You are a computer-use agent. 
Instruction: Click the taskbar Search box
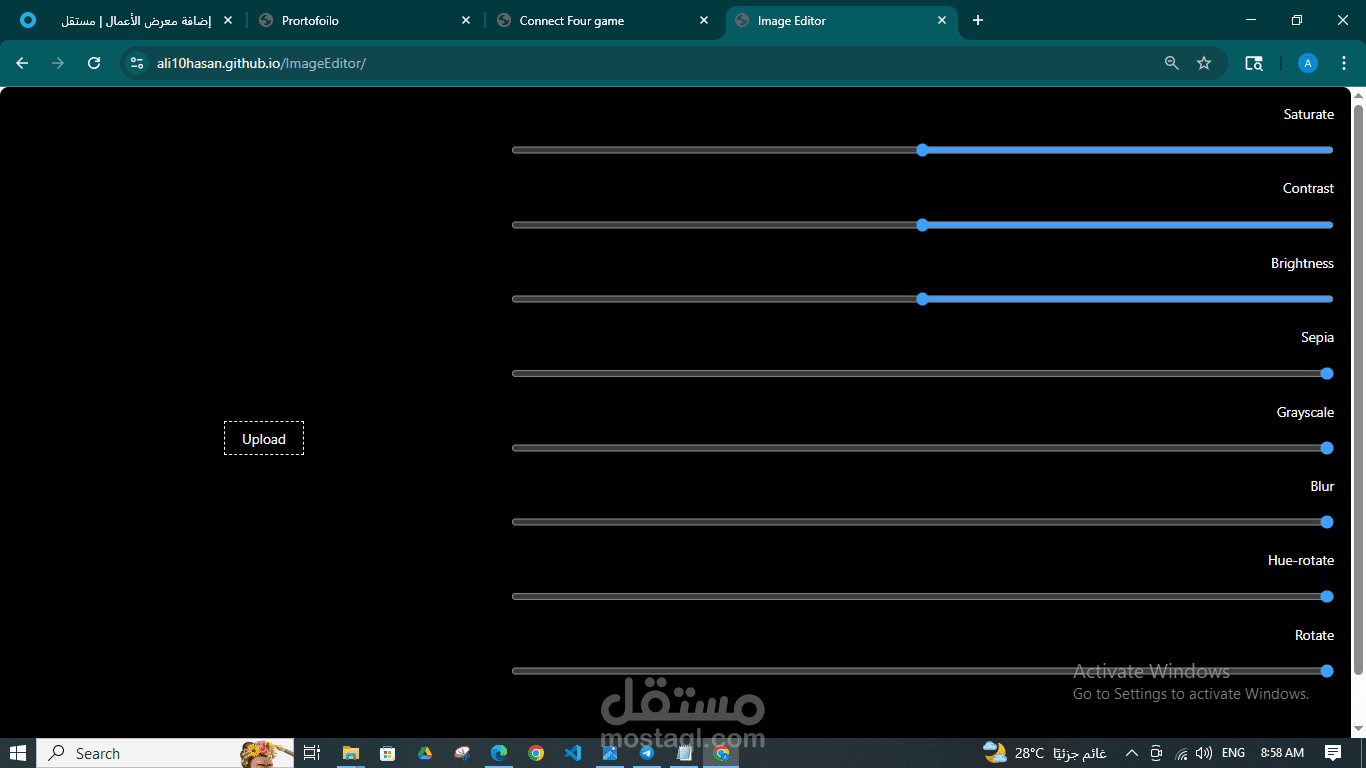point(165,753)
